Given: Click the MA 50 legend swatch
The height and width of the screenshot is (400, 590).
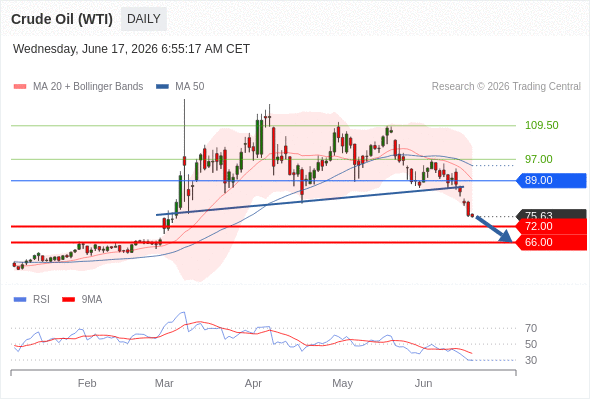Looking at the screenshot, I should point(162,87).
